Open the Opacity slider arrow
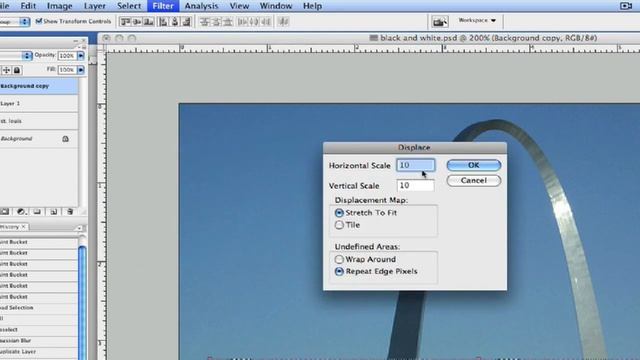640x360 pixels. 81,56
